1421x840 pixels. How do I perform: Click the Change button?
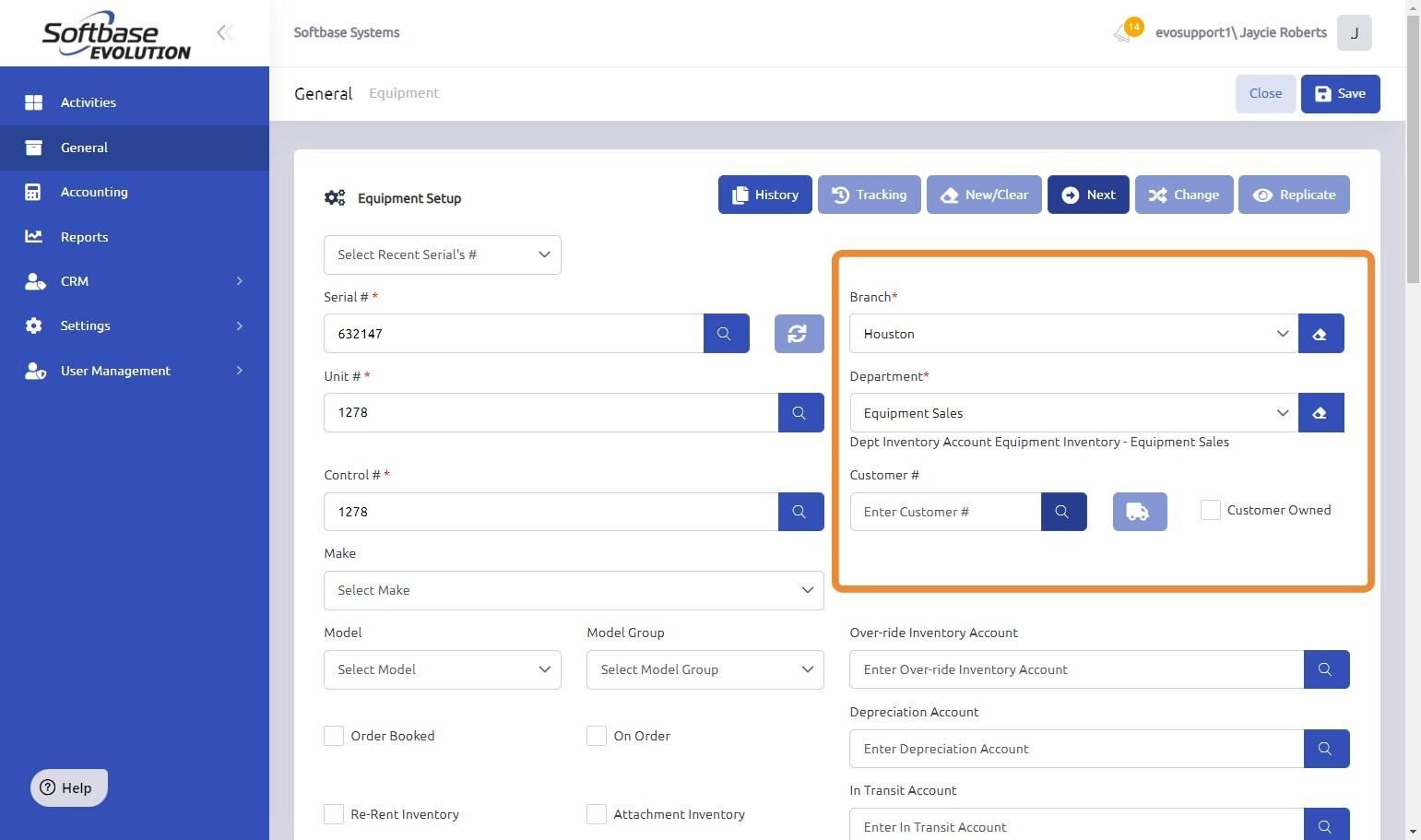click(x=1184, y=195)
